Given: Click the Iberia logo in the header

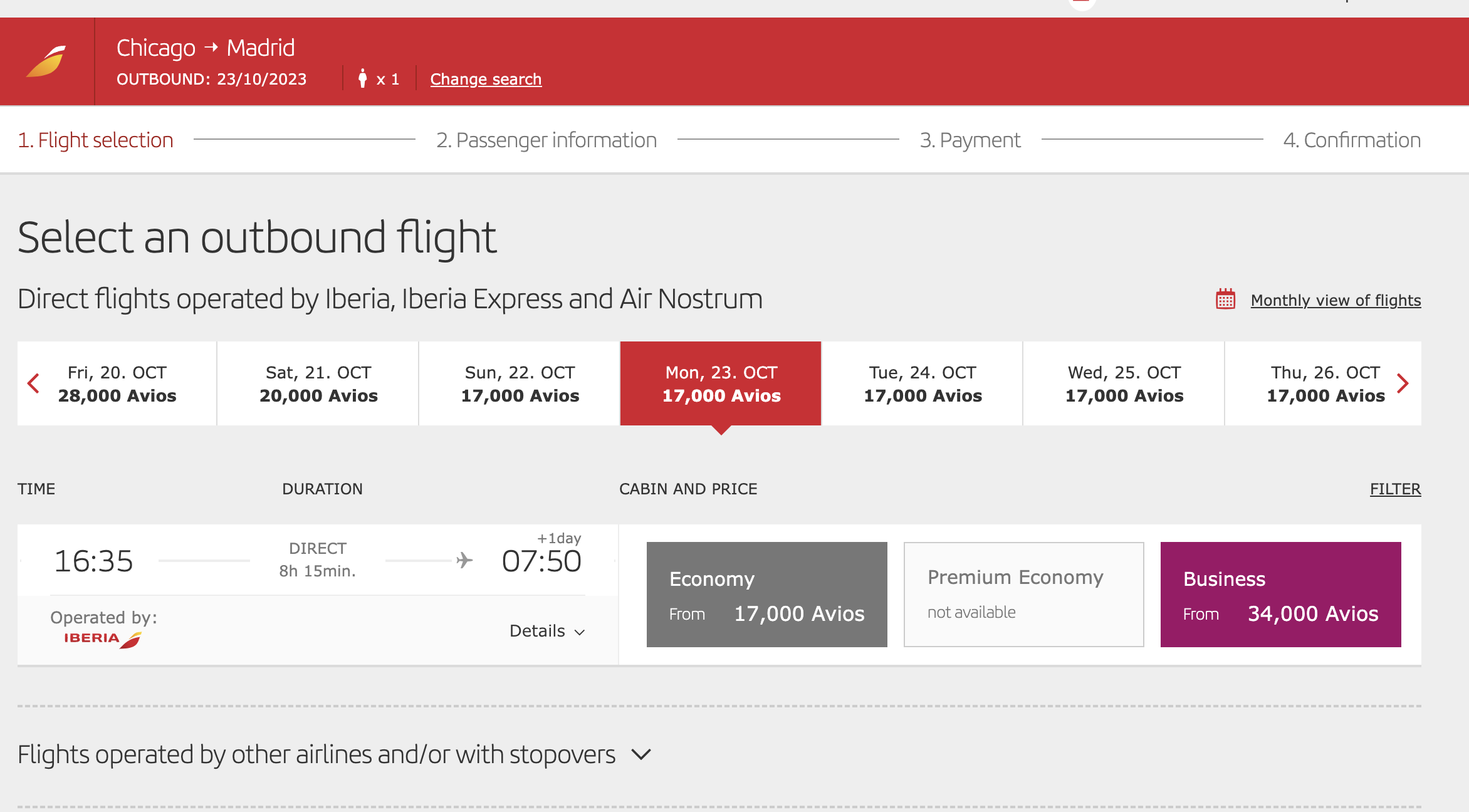Looking at the screenshot, I should (46, 61).
